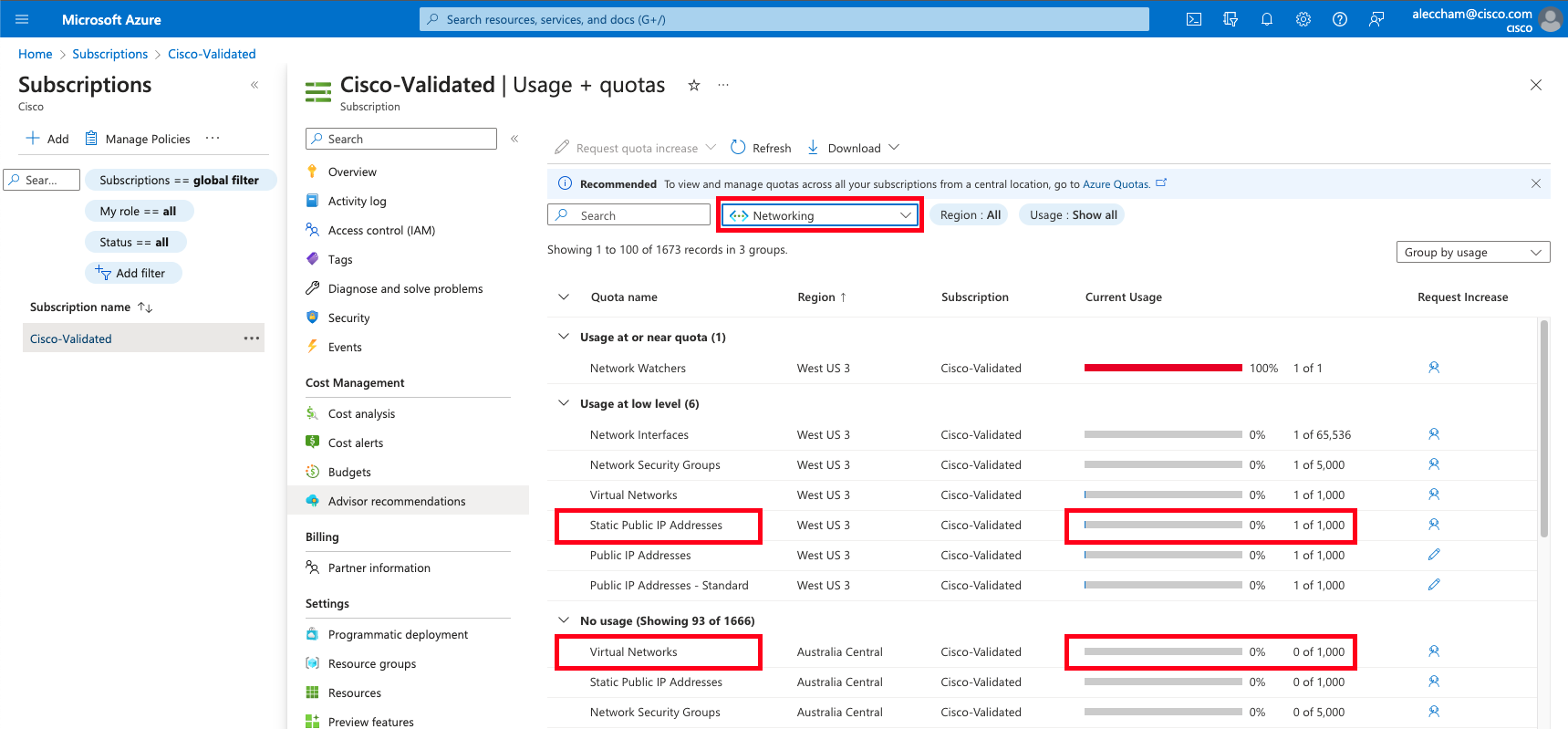This screenshot has height=729, width=1568.
Task: Sort subscriptions by Subscription name arrows
Action: pyautogui.click(x=145, y=307)
